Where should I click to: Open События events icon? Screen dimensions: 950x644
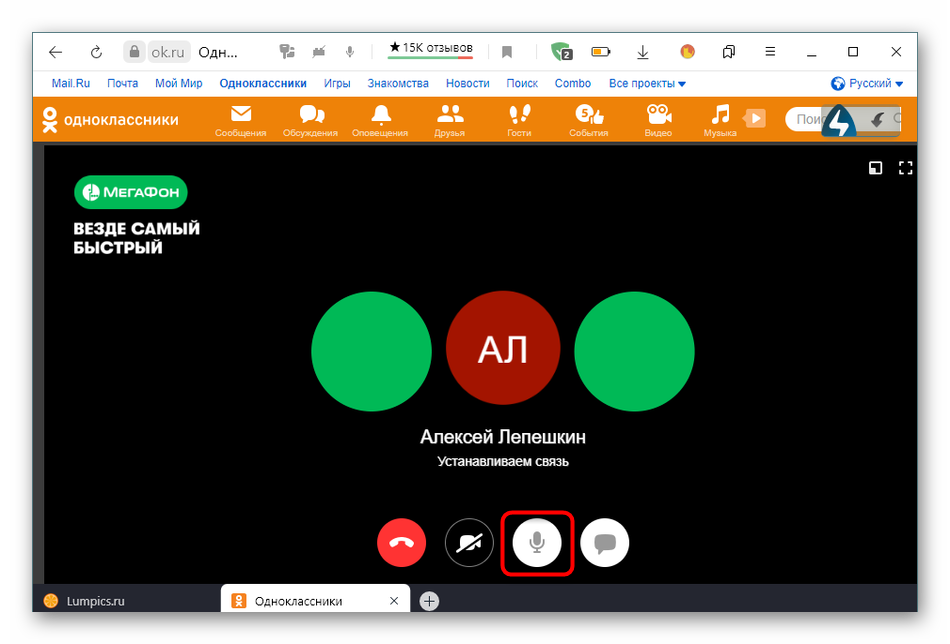tap(588, 119)
